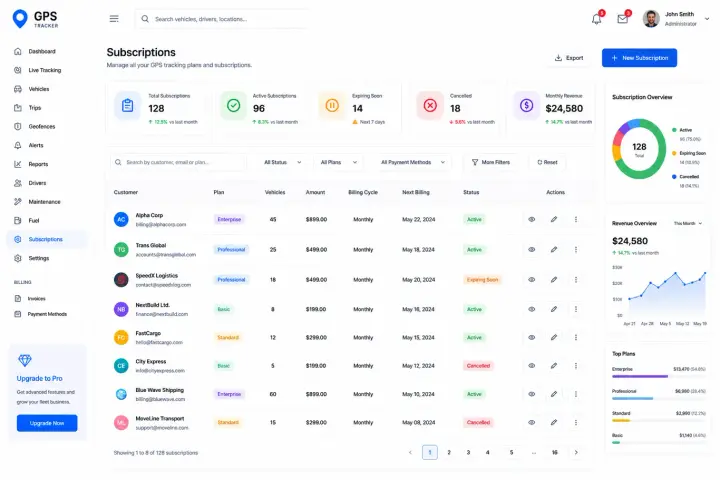
Task: Expand the John Smith account menu arrow
Action: pyautogui.click(x=707, y=19)
